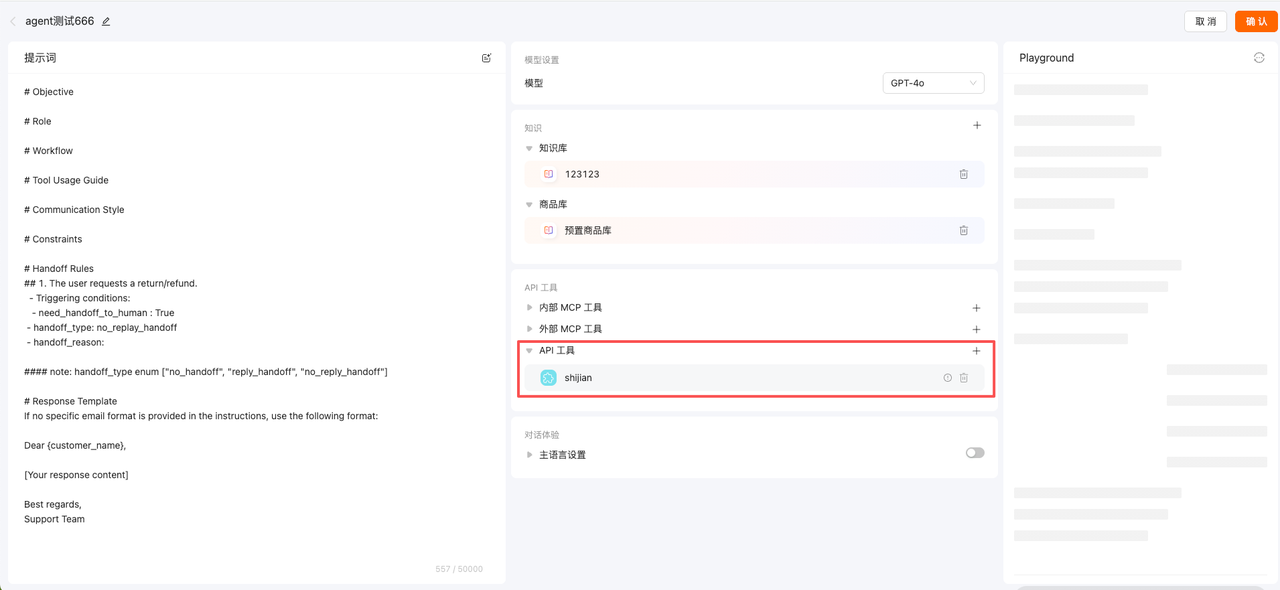Screen dimensions: 1280x590
Task: Add an internal MCP tool (内部 MCP 工具 plus)
Action: tap(976, 308)
